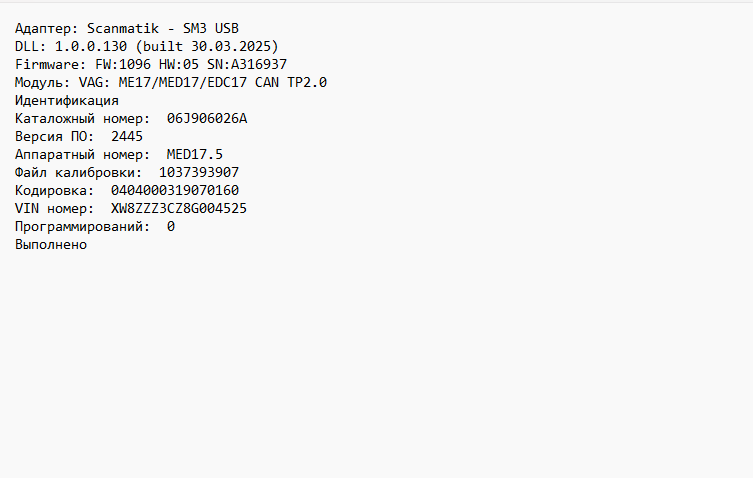This screenshot has height=478, width=753.
Task: Click the software version value 2445
Action: point(127,136)
